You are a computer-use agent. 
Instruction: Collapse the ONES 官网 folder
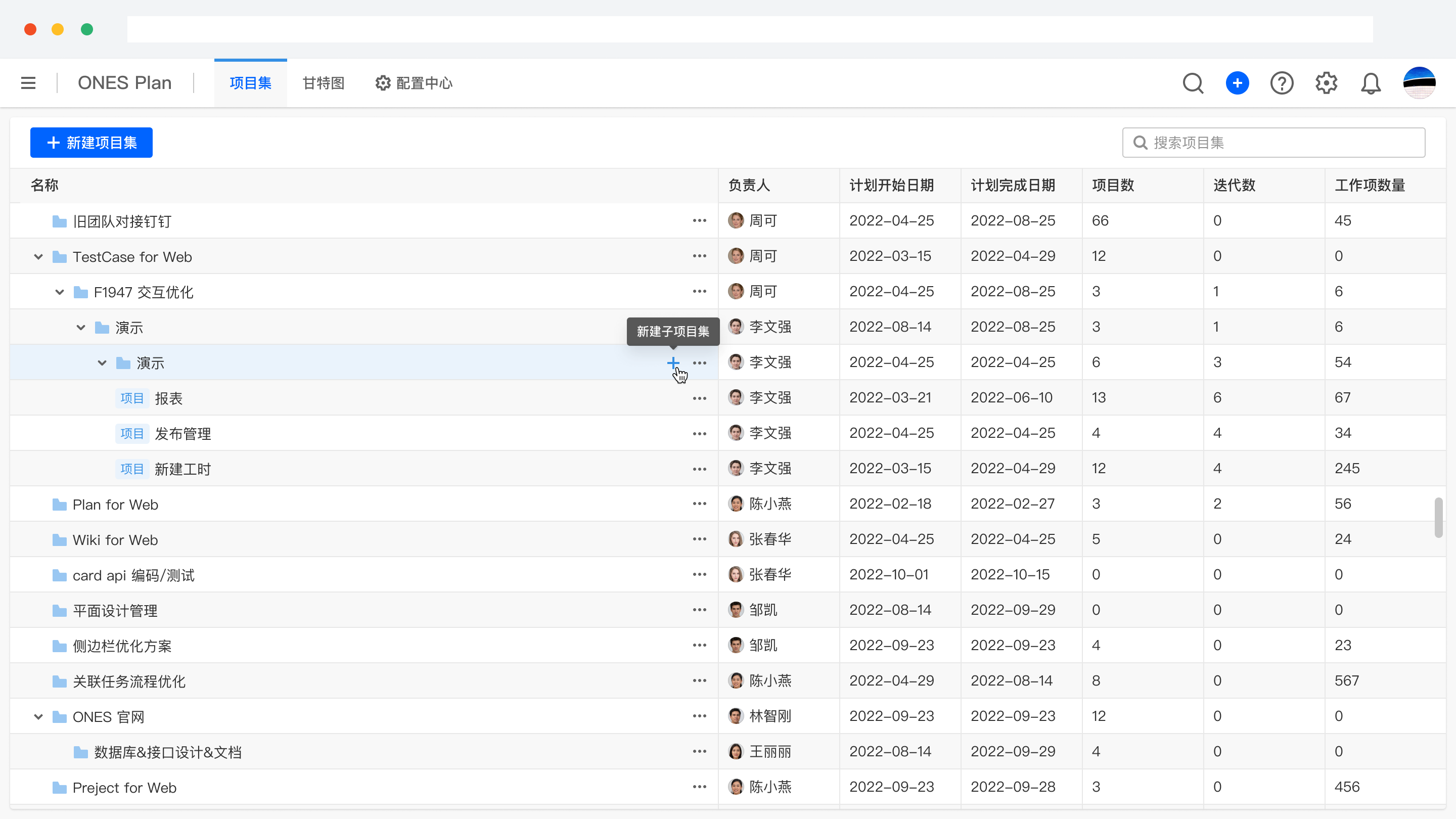(38, 717)
